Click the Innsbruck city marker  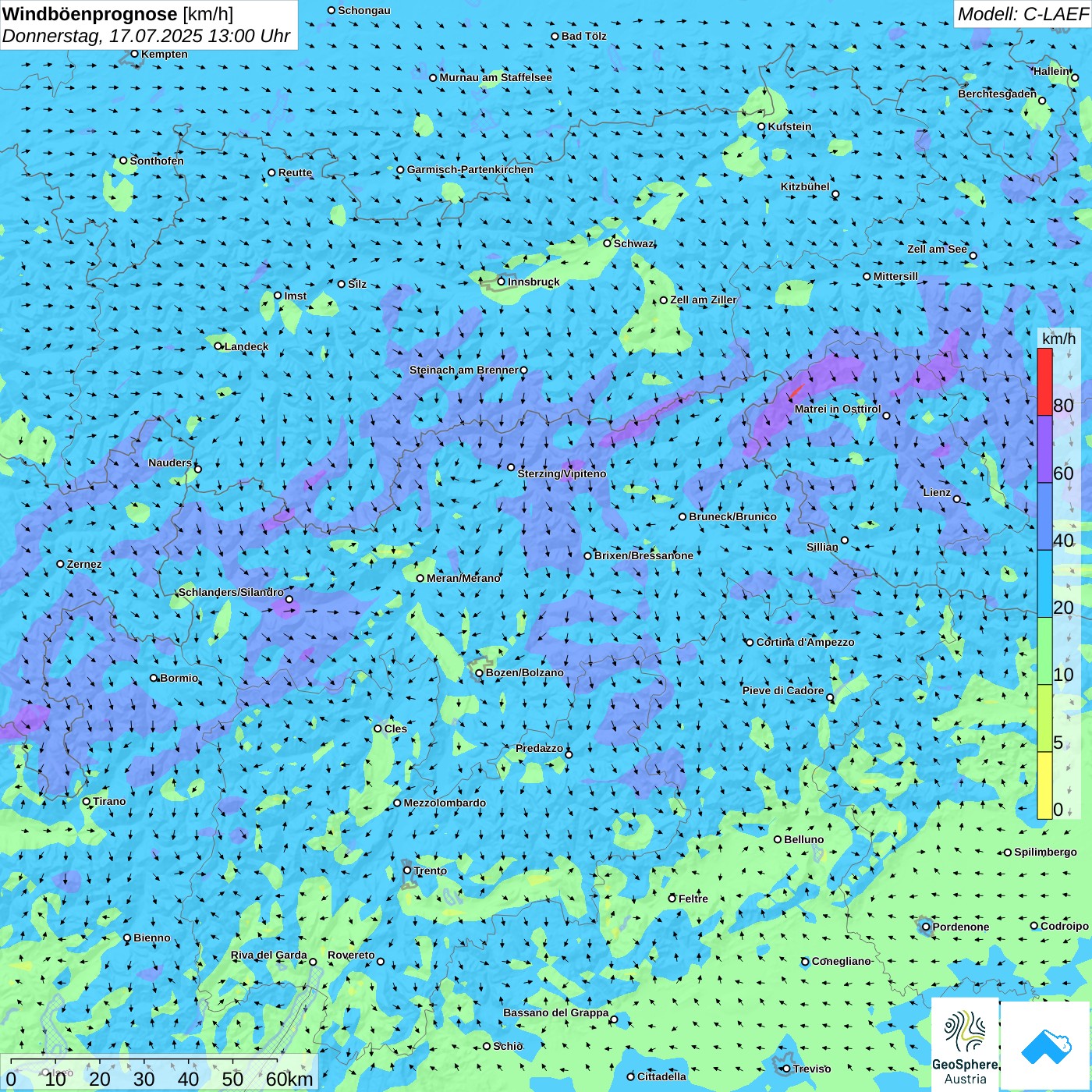coord(502,282)
